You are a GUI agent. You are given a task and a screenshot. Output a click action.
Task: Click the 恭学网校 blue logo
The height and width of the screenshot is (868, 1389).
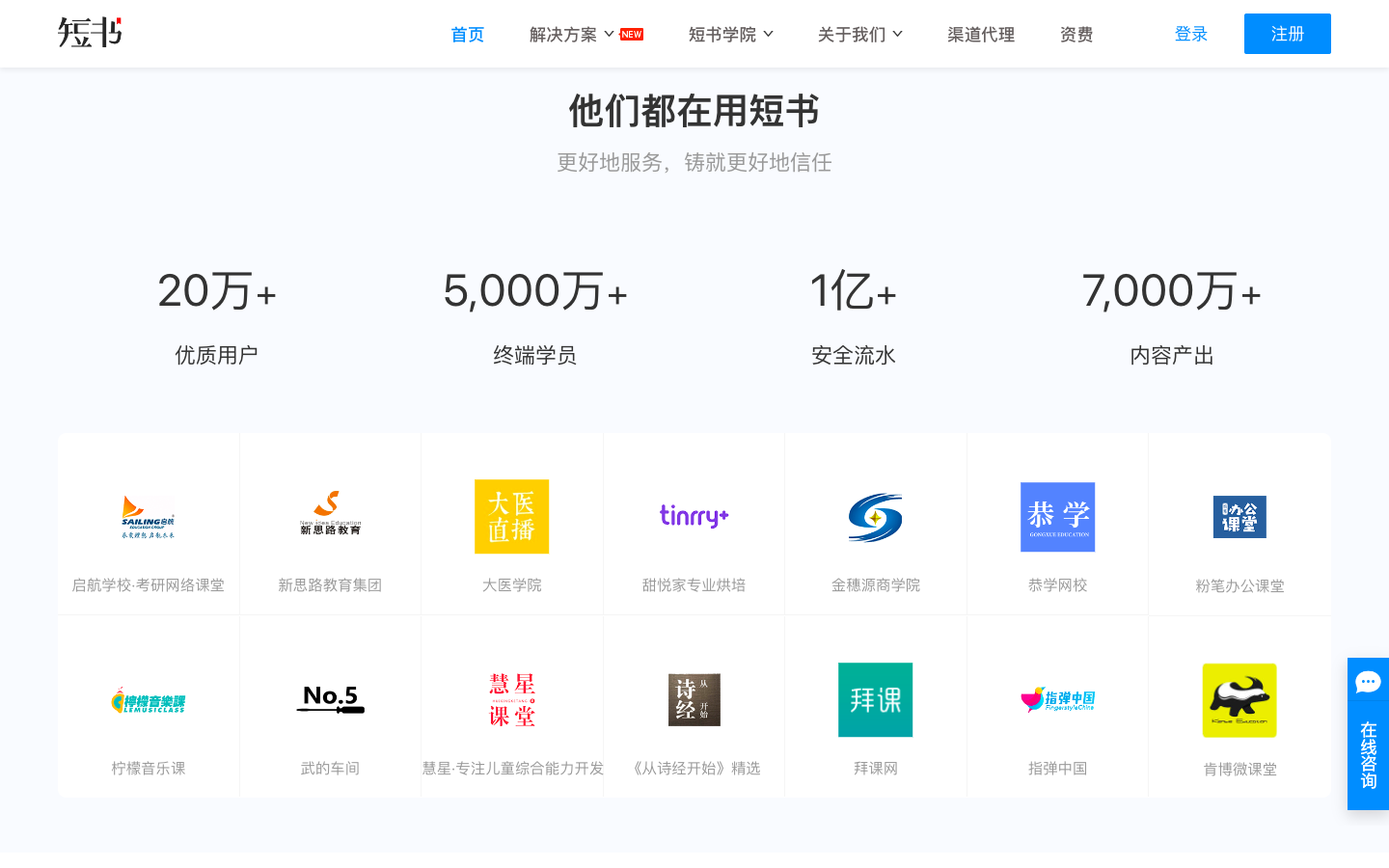pyautogui.click(x=1057, y=517)
